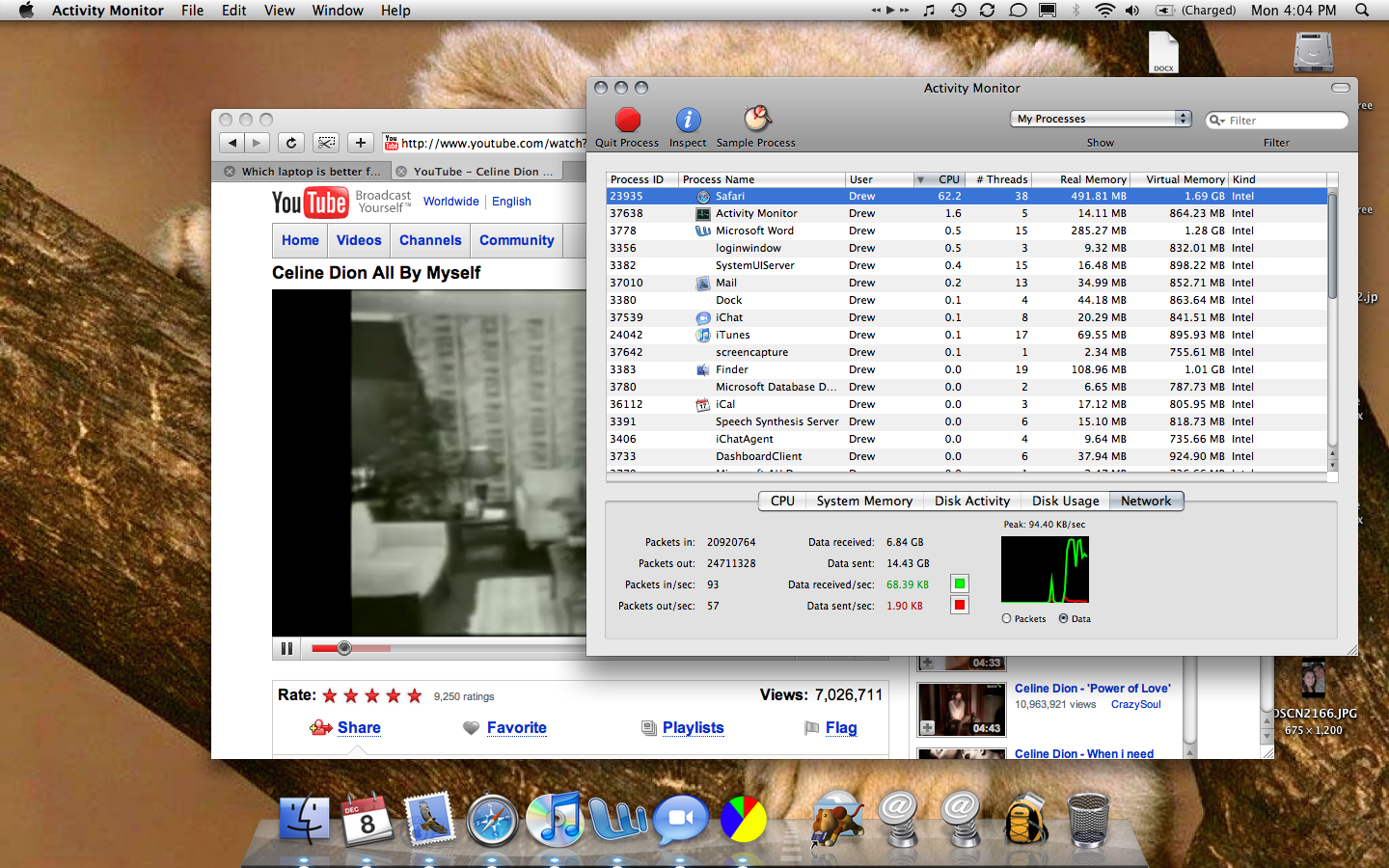Select the Microsoft Word process row
This screenshot has height=868, width=1389.
[967, 231]
